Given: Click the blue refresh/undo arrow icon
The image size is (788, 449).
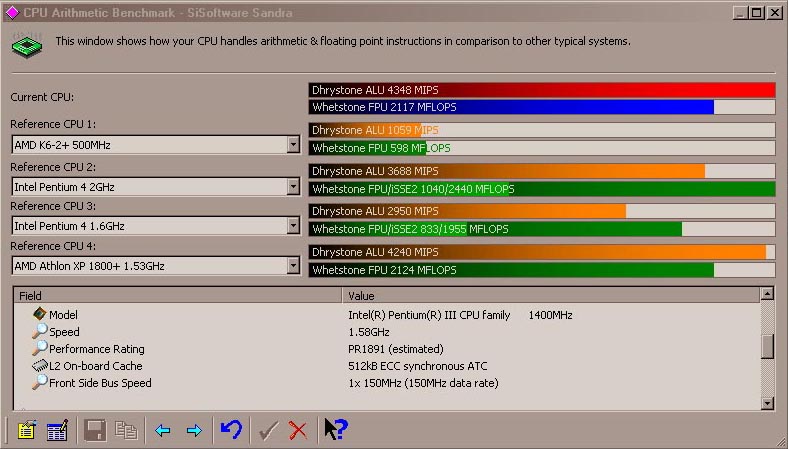Looking at the screenshot, I should 231,429.
